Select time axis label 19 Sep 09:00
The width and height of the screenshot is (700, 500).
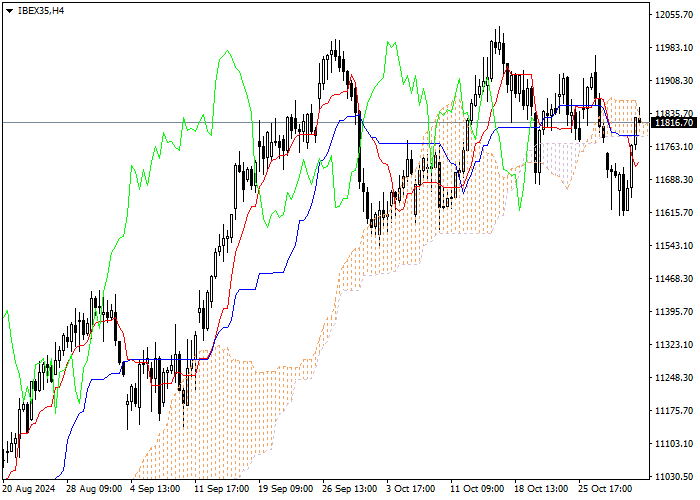pyautogui.click(x=287, y=489)
